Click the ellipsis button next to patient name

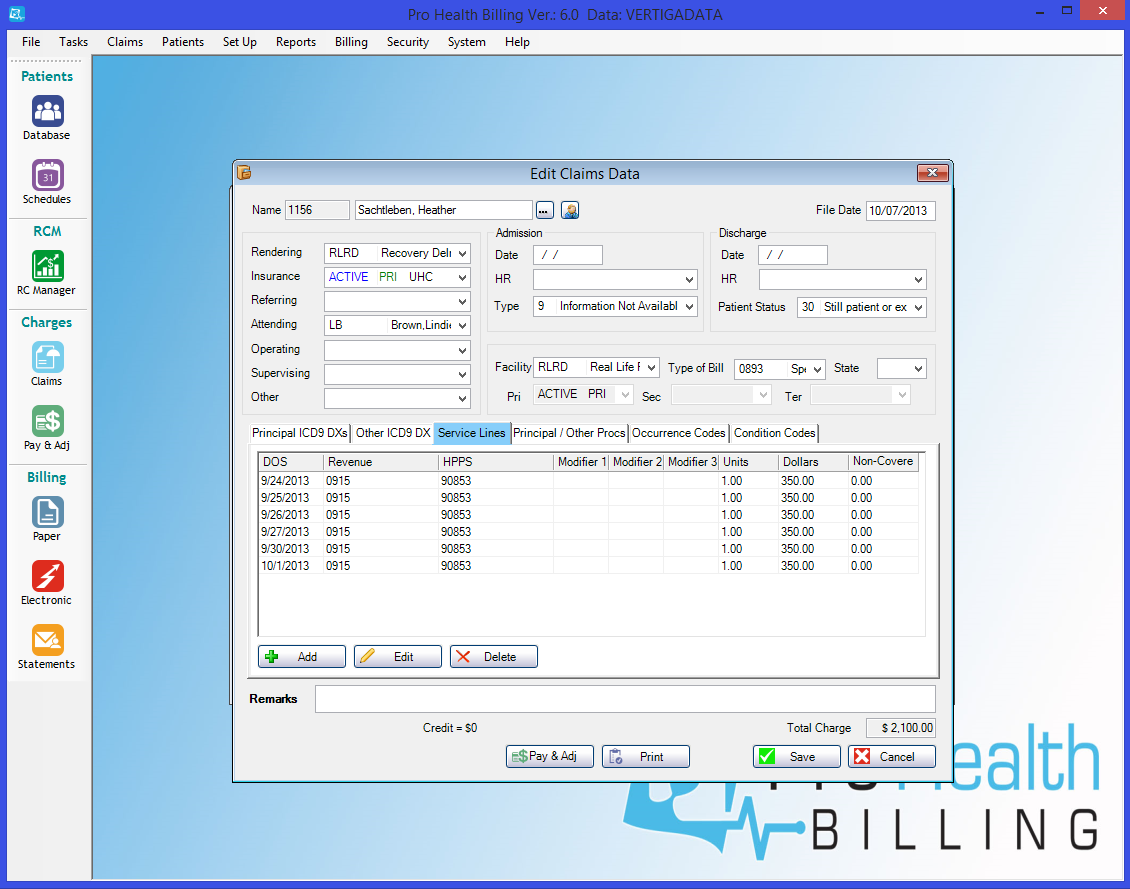[543, 210]
